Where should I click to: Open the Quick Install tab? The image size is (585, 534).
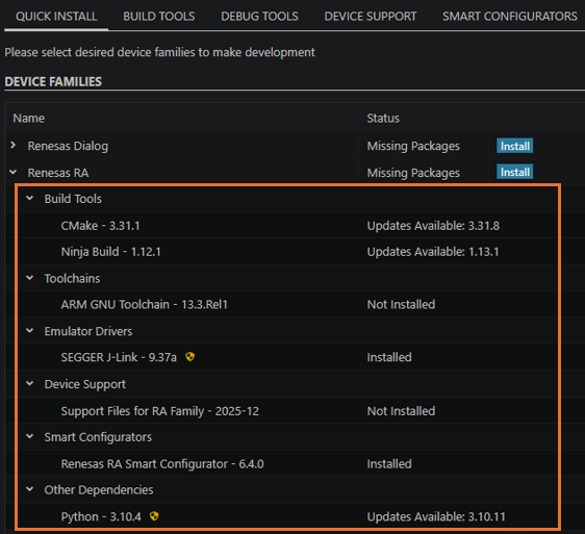click(x=56, y=16)
